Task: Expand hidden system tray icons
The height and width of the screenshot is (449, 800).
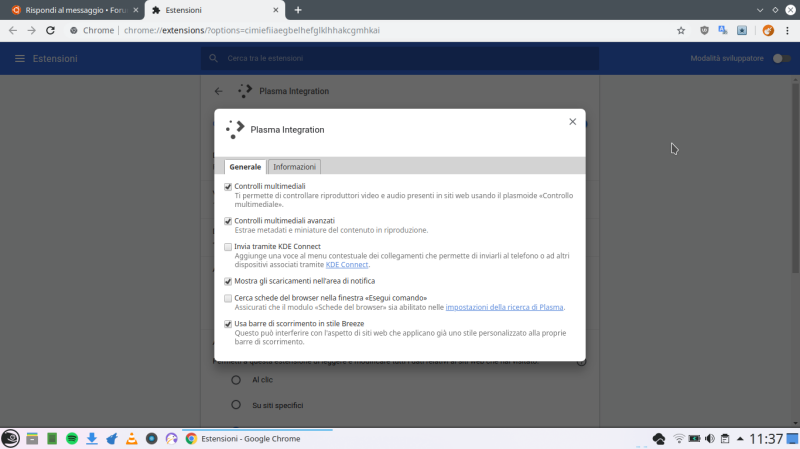Action: point(740,438)
